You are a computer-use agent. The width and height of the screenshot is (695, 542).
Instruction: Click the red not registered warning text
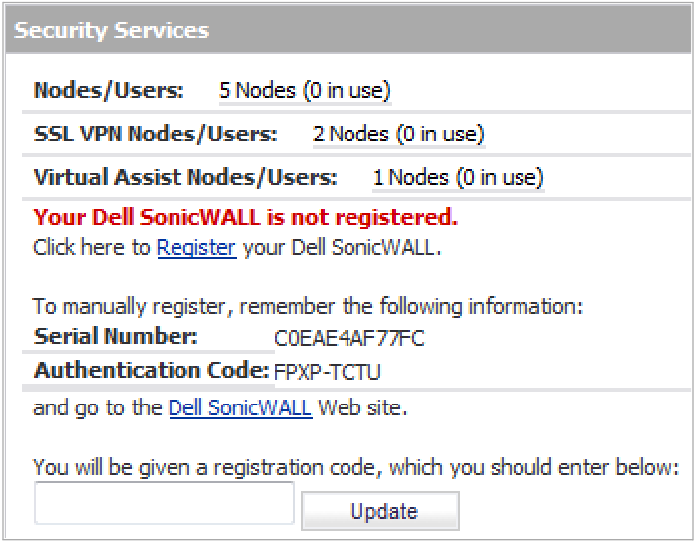[245, 217]
